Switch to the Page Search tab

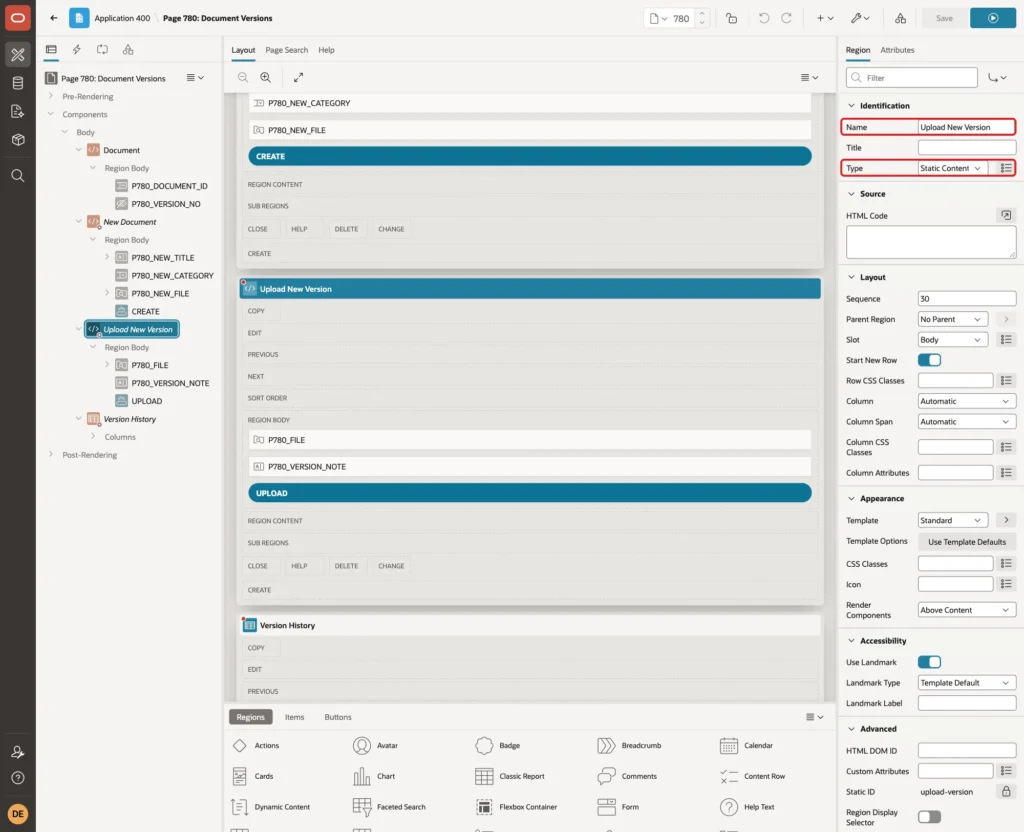[287, 50]
